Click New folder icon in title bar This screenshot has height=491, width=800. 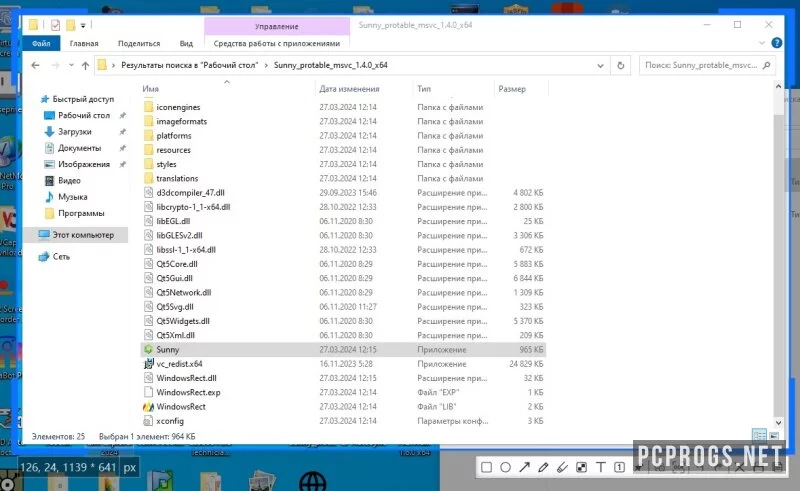pyautogui.click(x=70, y=25)
